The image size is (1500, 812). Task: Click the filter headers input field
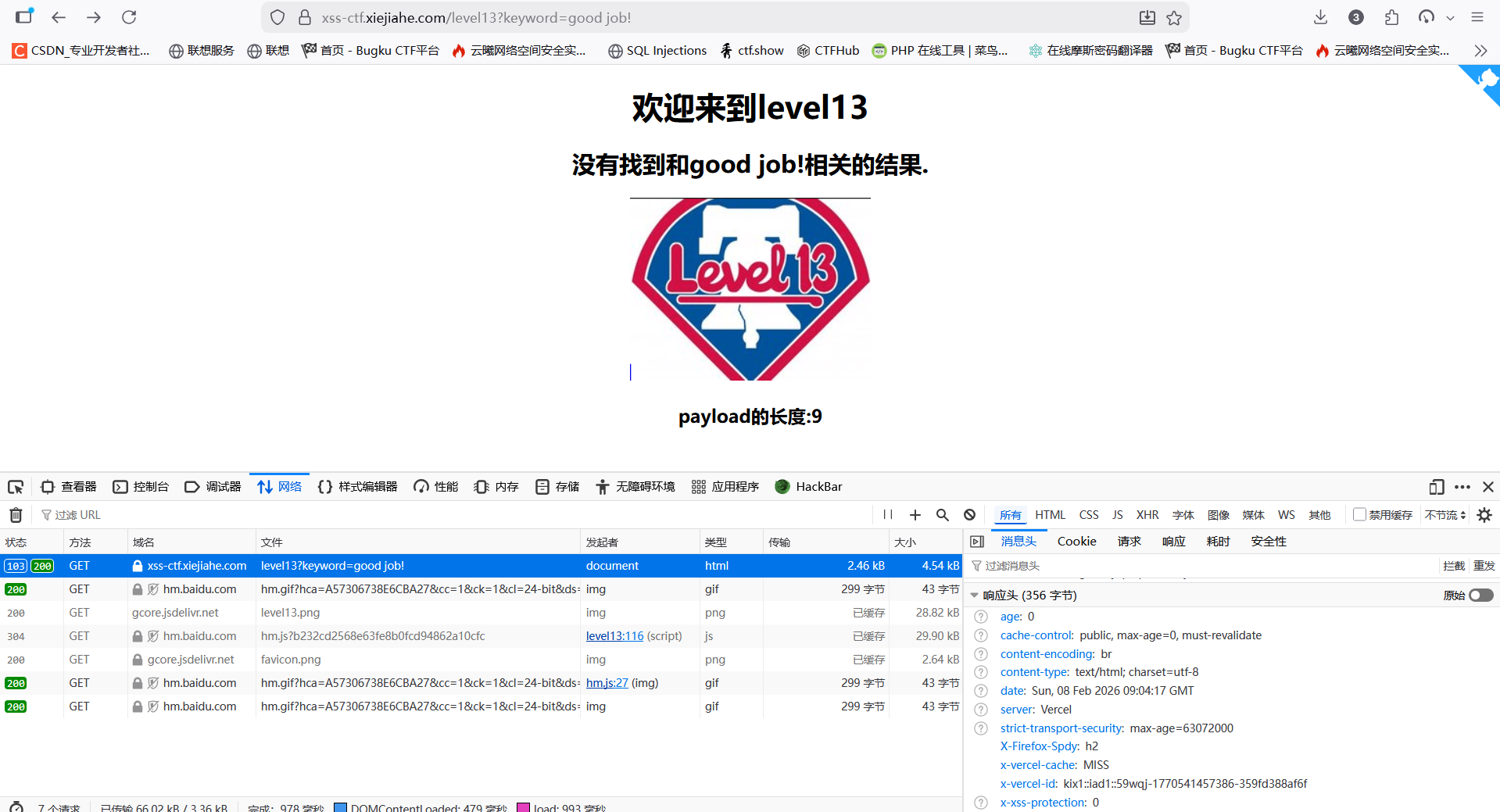click(x=1202, y=566)
